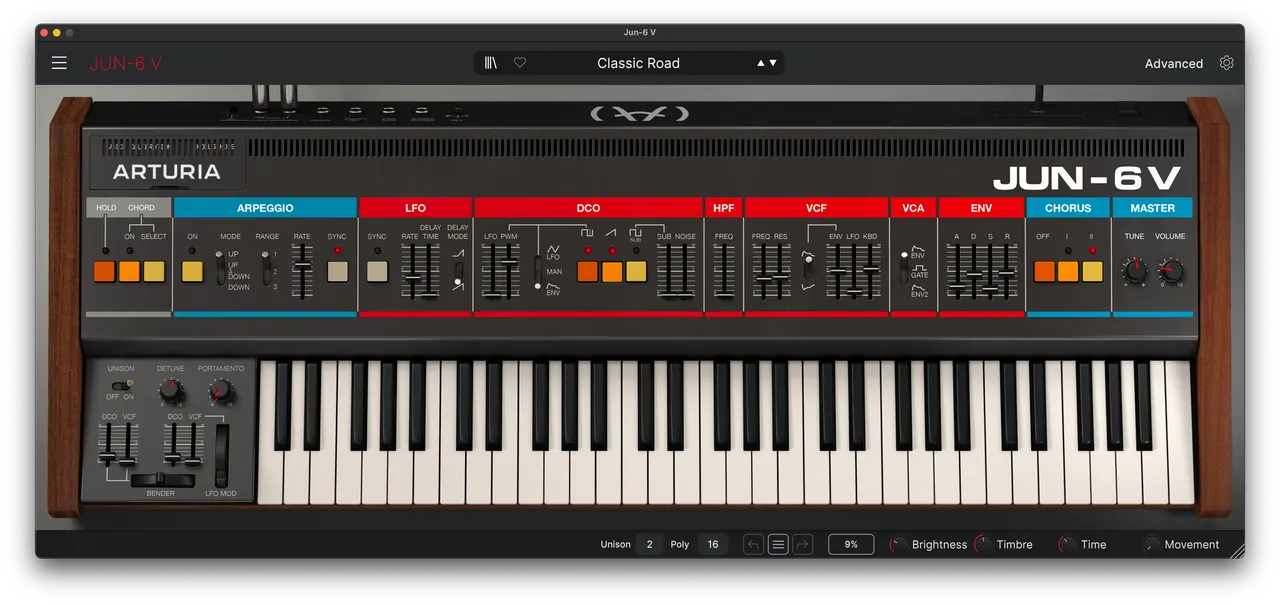
Task: Open the Unison voices value 2
Action: 649,544
